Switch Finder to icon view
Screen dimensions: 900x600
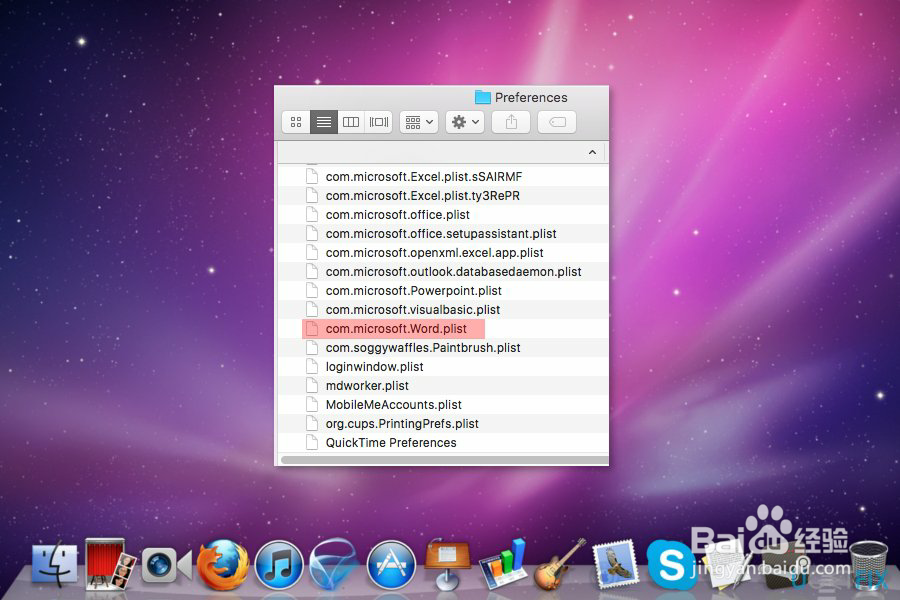296,122
